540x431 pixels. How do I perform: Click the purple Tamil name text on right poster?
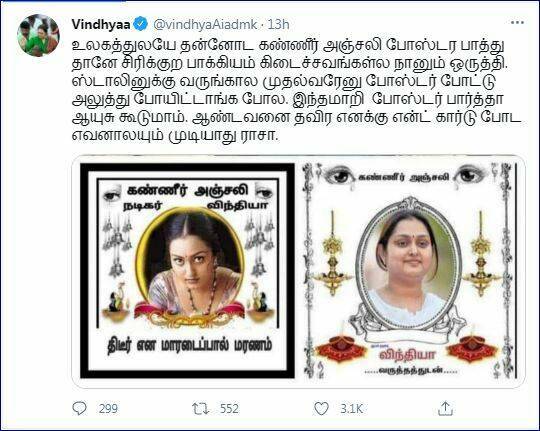(x=407, y=355)
